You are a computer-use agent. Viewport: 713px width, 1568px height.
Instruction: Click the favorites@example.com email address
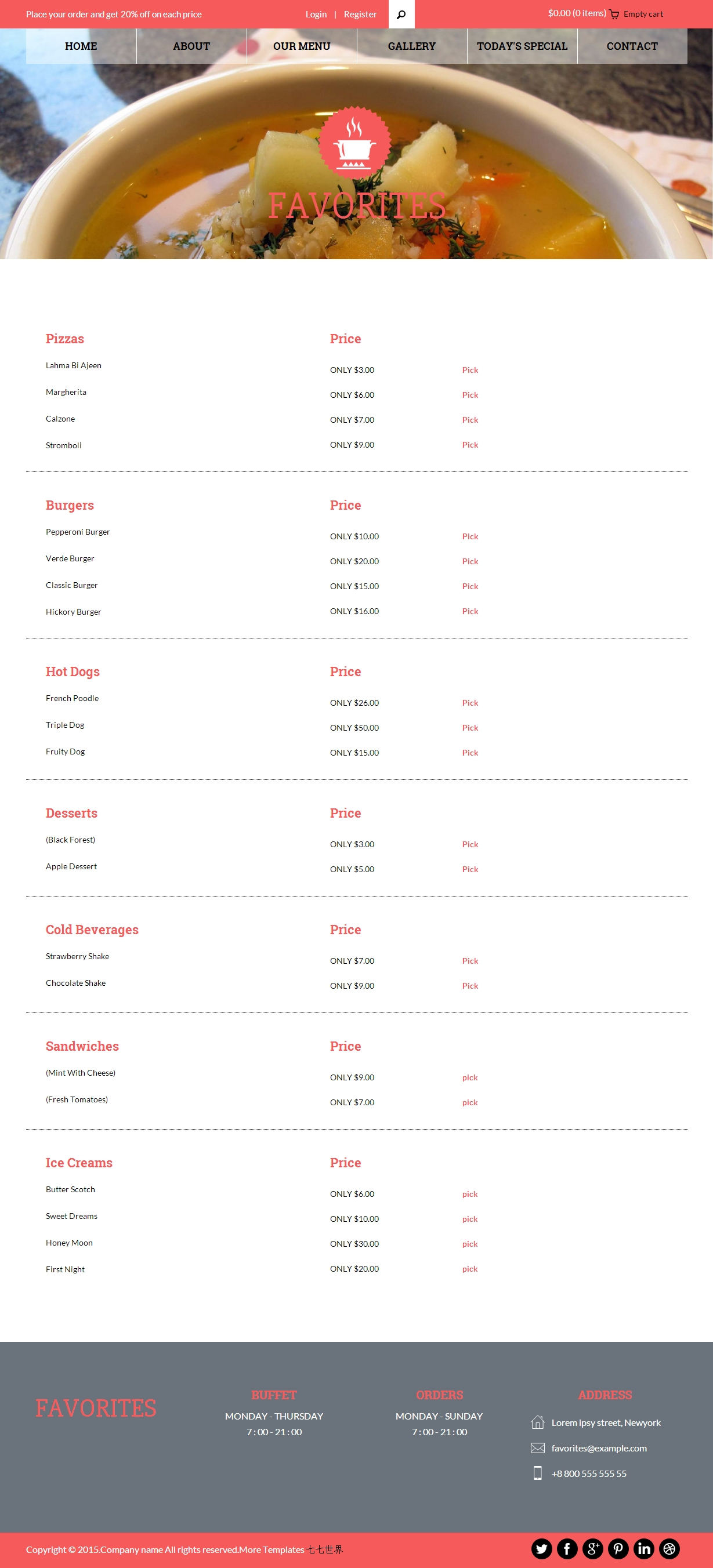[599, 1448]
